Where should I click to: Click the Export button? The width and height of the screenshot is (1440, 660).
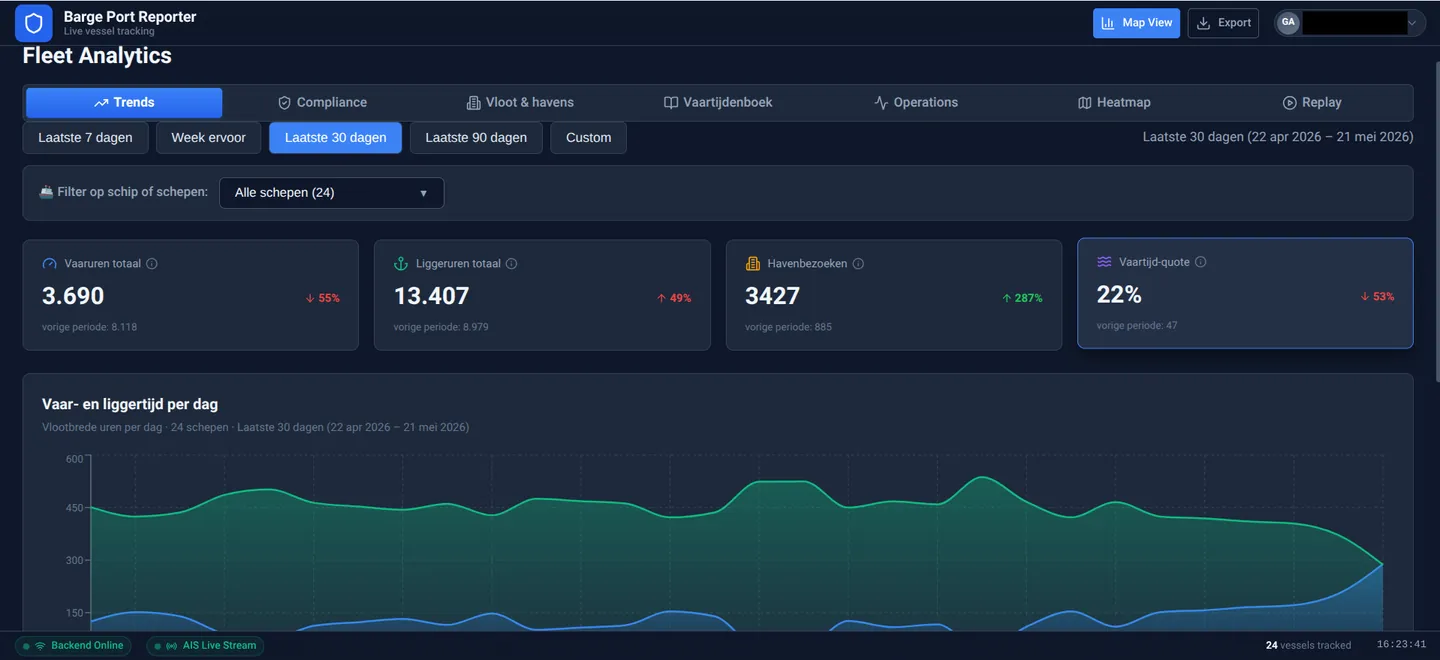pyautogui.click(x=1223, y=23)
